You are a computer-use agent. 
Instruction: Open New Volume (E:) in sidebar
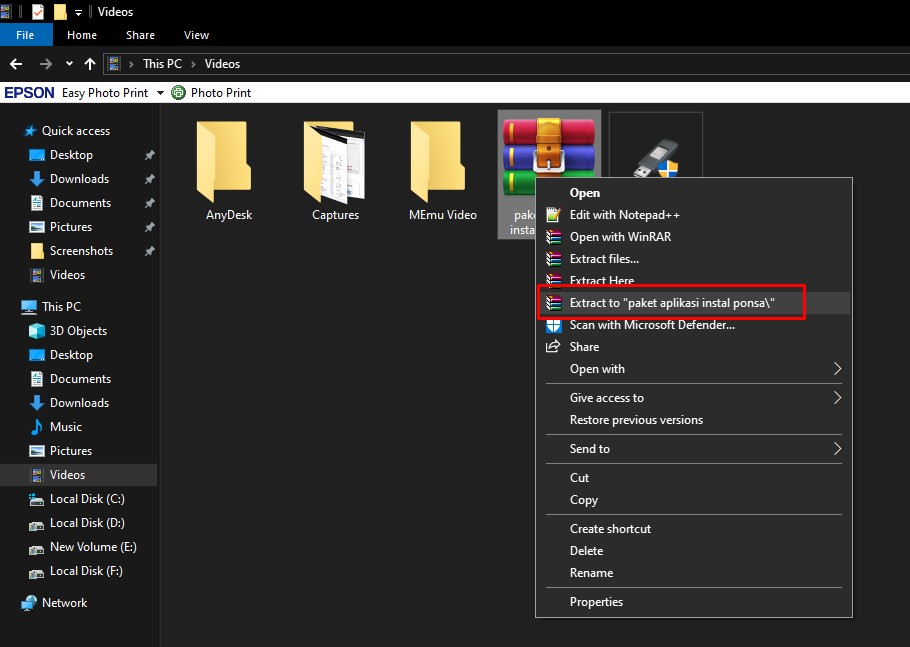click(93, 547)
